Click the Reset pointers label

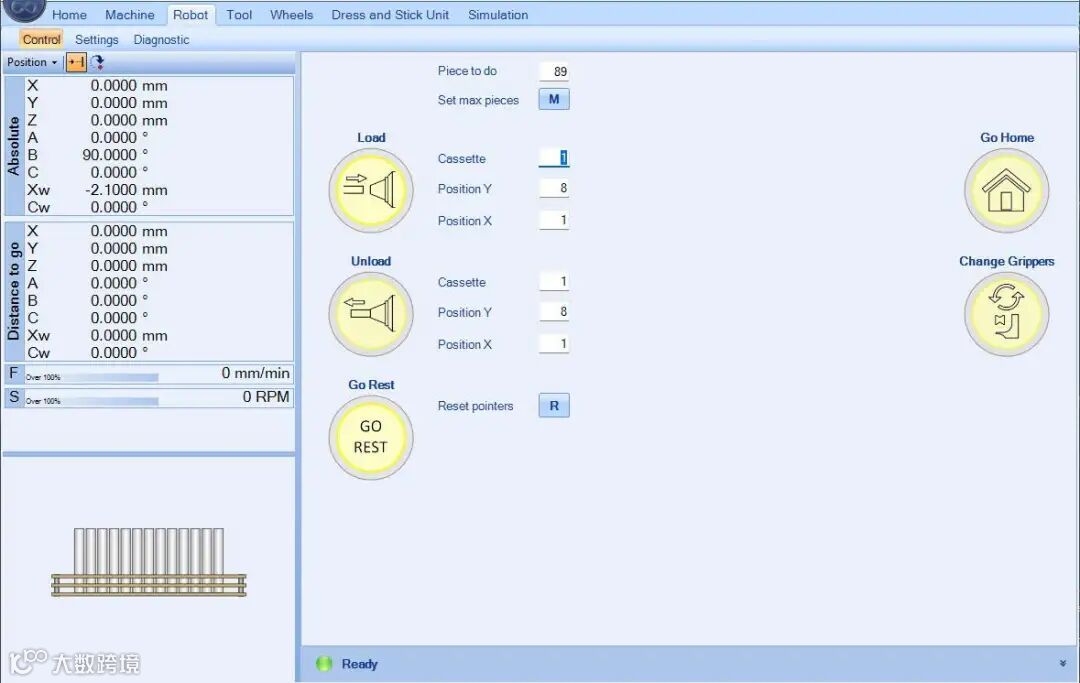[475, 406]
